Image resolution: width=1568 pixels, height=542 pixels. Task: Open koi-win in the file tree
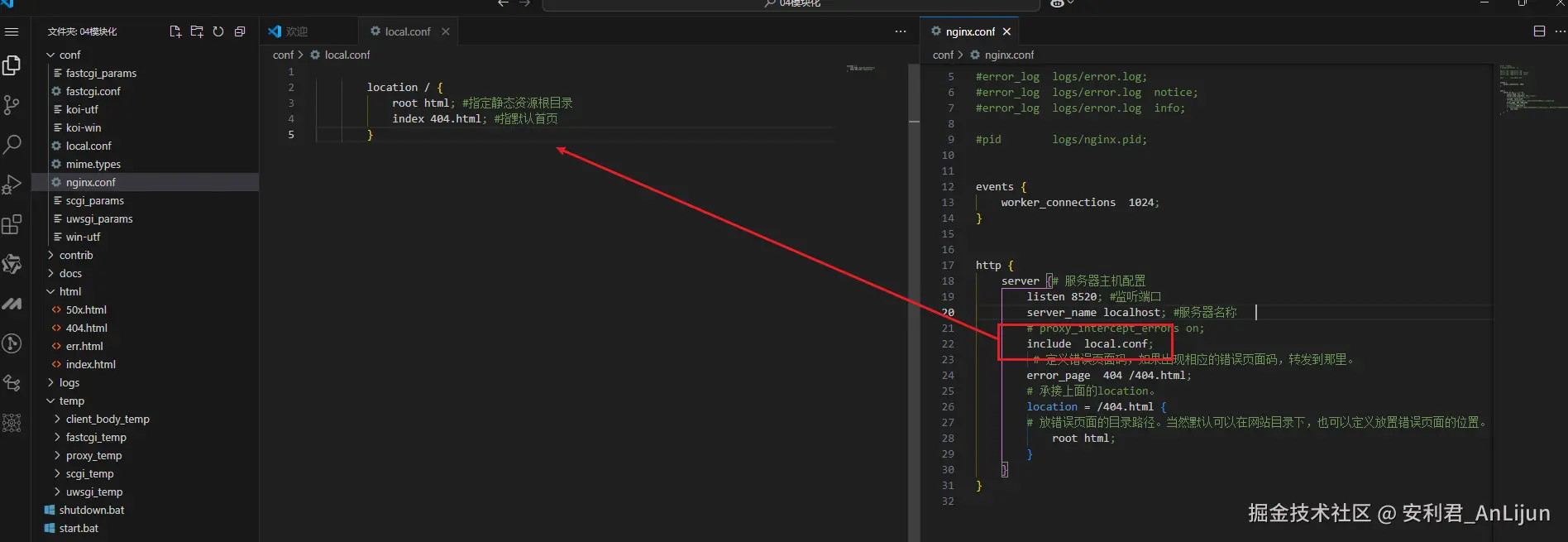84,127
